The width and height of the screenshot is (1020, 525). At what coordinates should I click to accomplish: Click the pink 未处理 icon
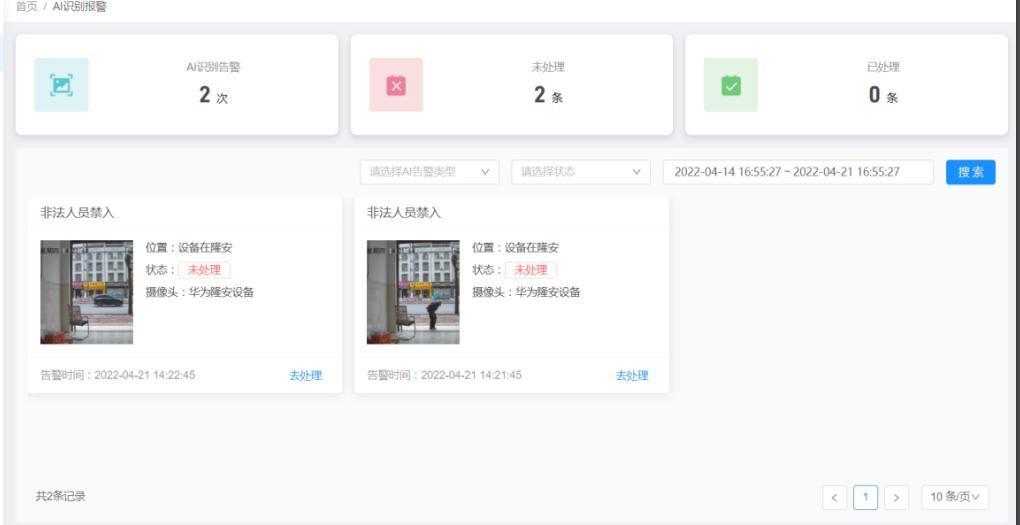point(396,85)
